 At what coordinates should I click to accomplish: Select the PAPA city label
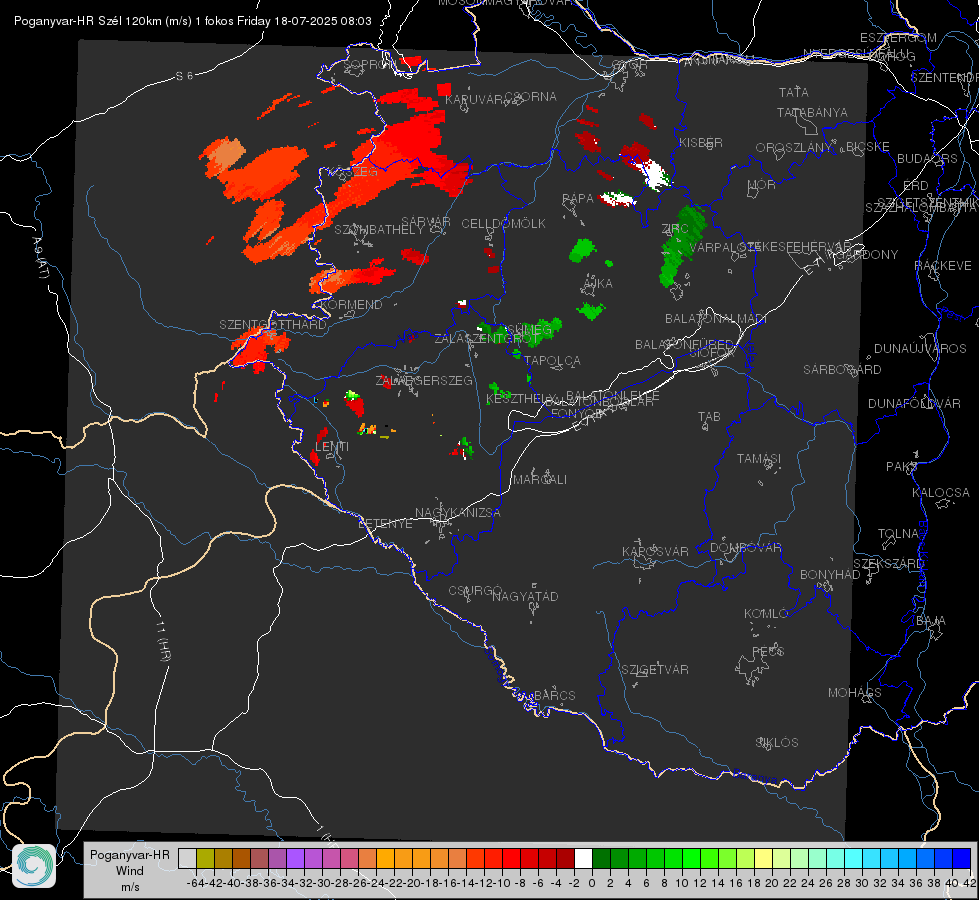click(578, 198)
